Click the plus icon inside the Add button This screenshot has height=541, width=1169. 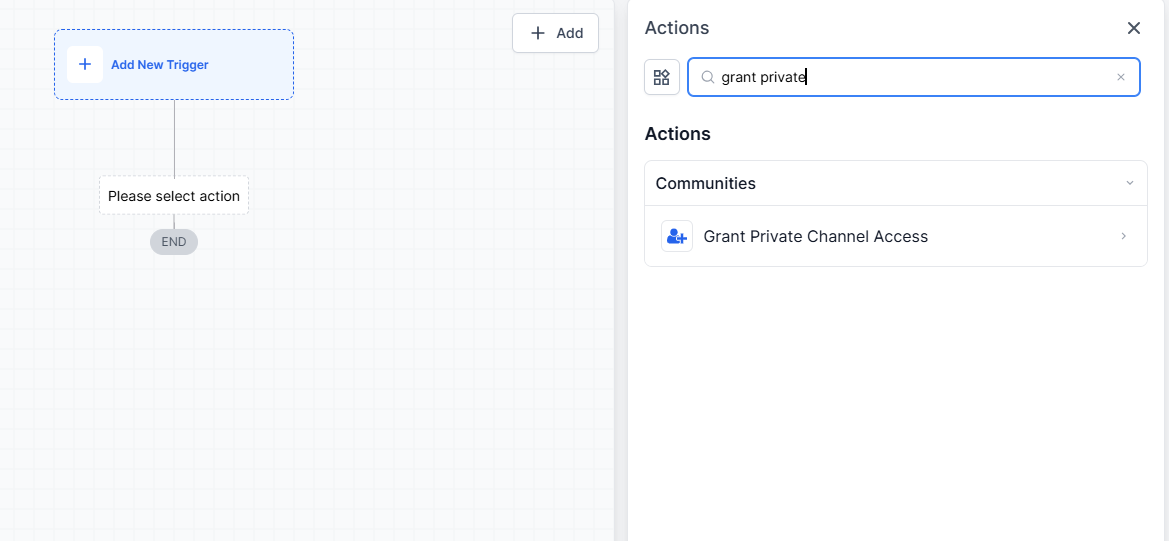(538, 33)
